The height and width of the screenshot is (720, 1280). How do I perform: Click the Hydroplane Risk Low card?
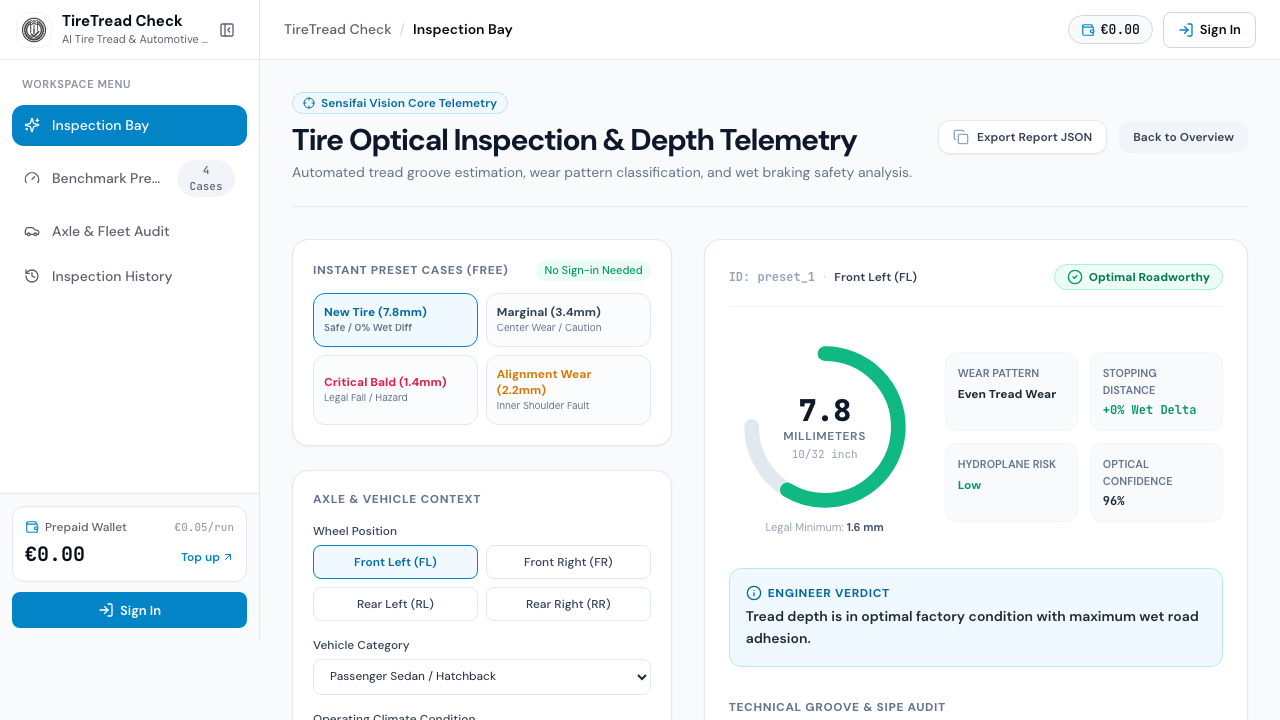click(1011, 482)
